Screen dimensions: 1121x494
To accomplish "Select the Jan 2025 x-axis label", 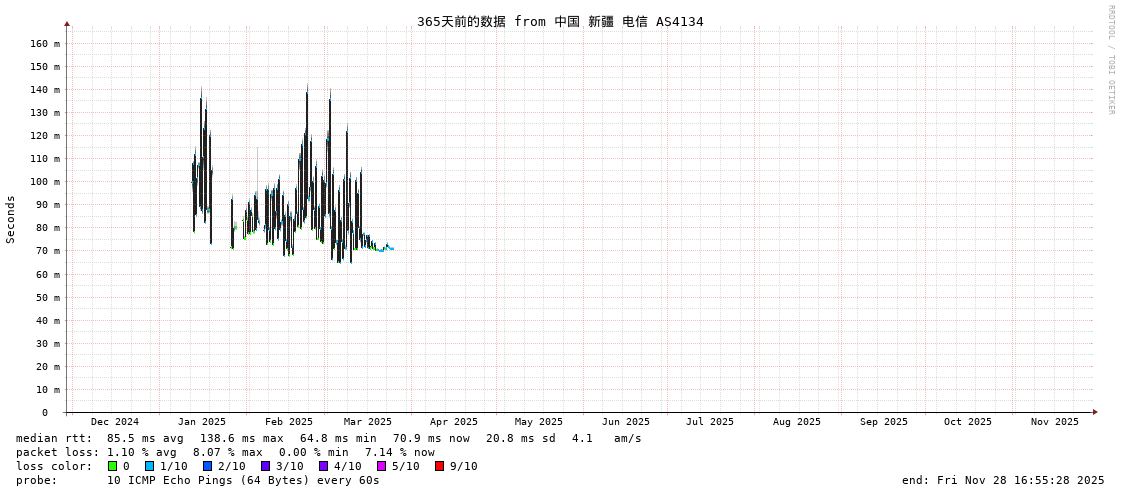I will tap(202, 422).
